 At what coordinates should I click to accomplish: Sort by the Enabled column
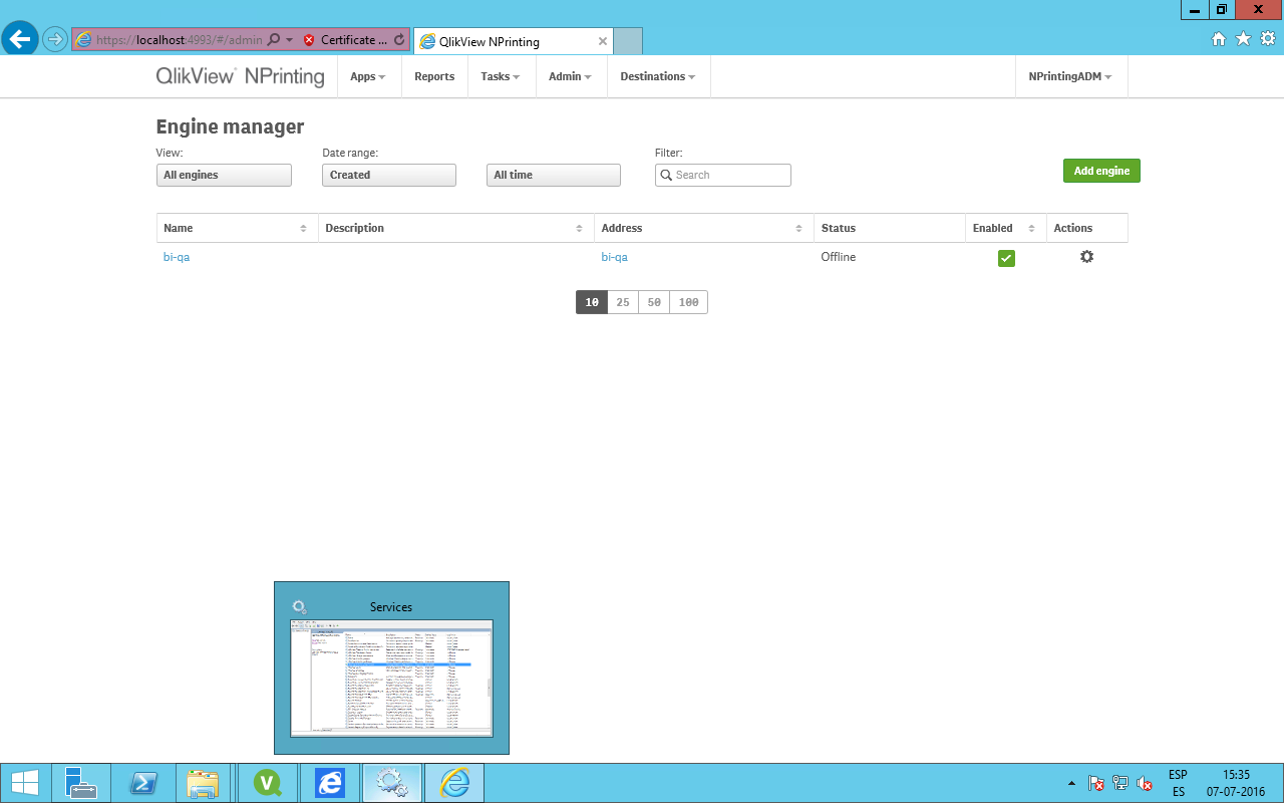coord(1005,228)
